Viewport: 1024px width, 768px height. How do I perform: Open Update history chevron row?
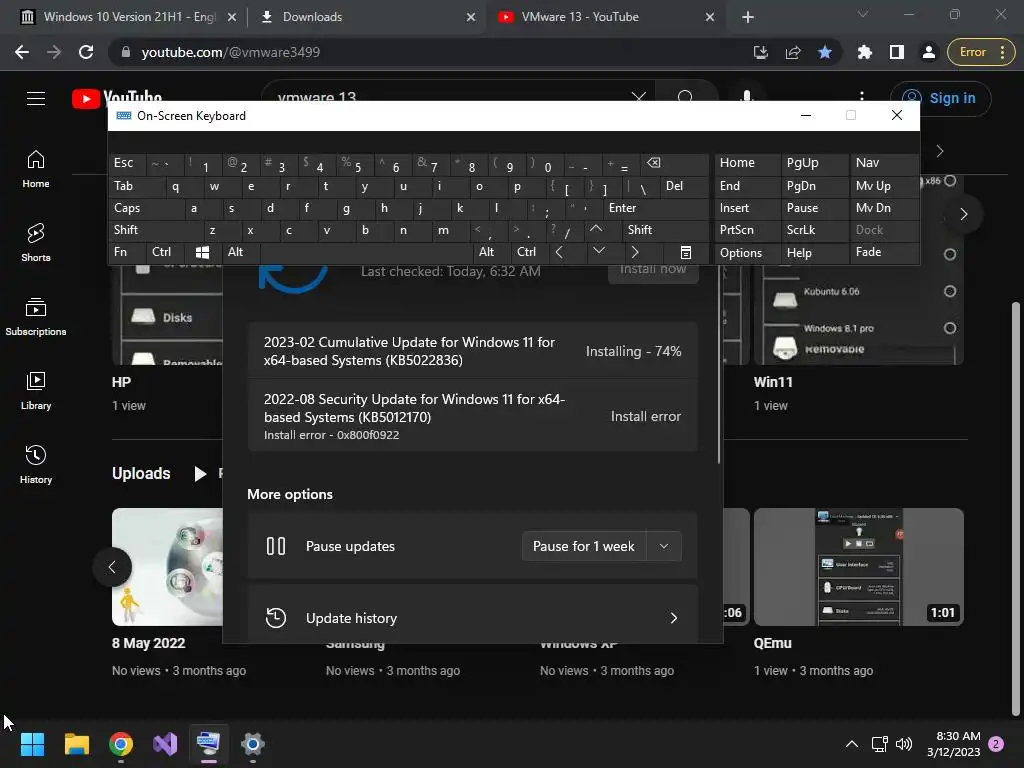472,618
